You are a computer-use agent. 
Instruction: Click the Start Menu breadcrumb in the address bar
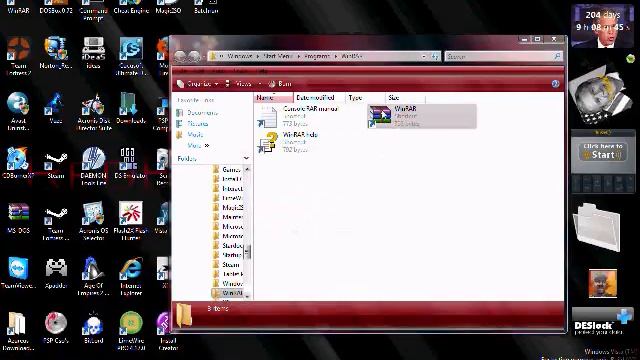click(x=278, y=56)
